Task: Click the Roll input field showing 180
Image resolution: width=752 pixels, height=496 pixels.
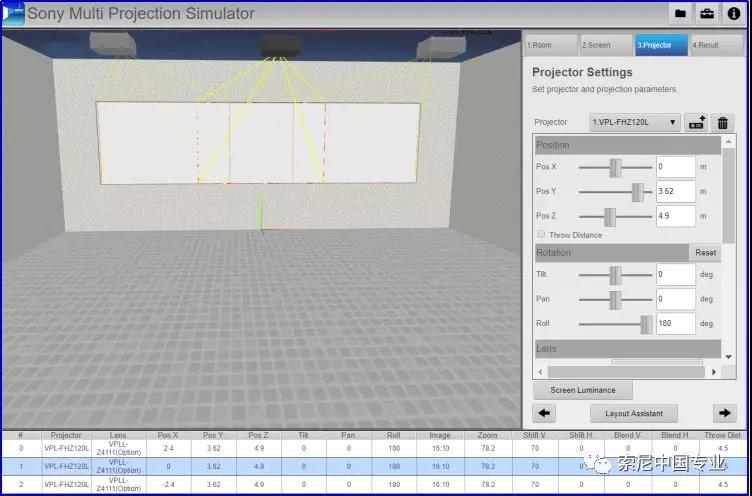Action: click(x=675, y=323)
